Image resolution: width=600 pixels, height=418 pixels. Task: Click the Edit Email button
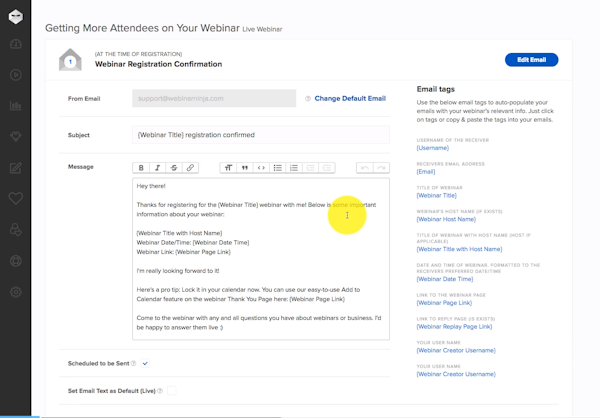pos(531,60)
